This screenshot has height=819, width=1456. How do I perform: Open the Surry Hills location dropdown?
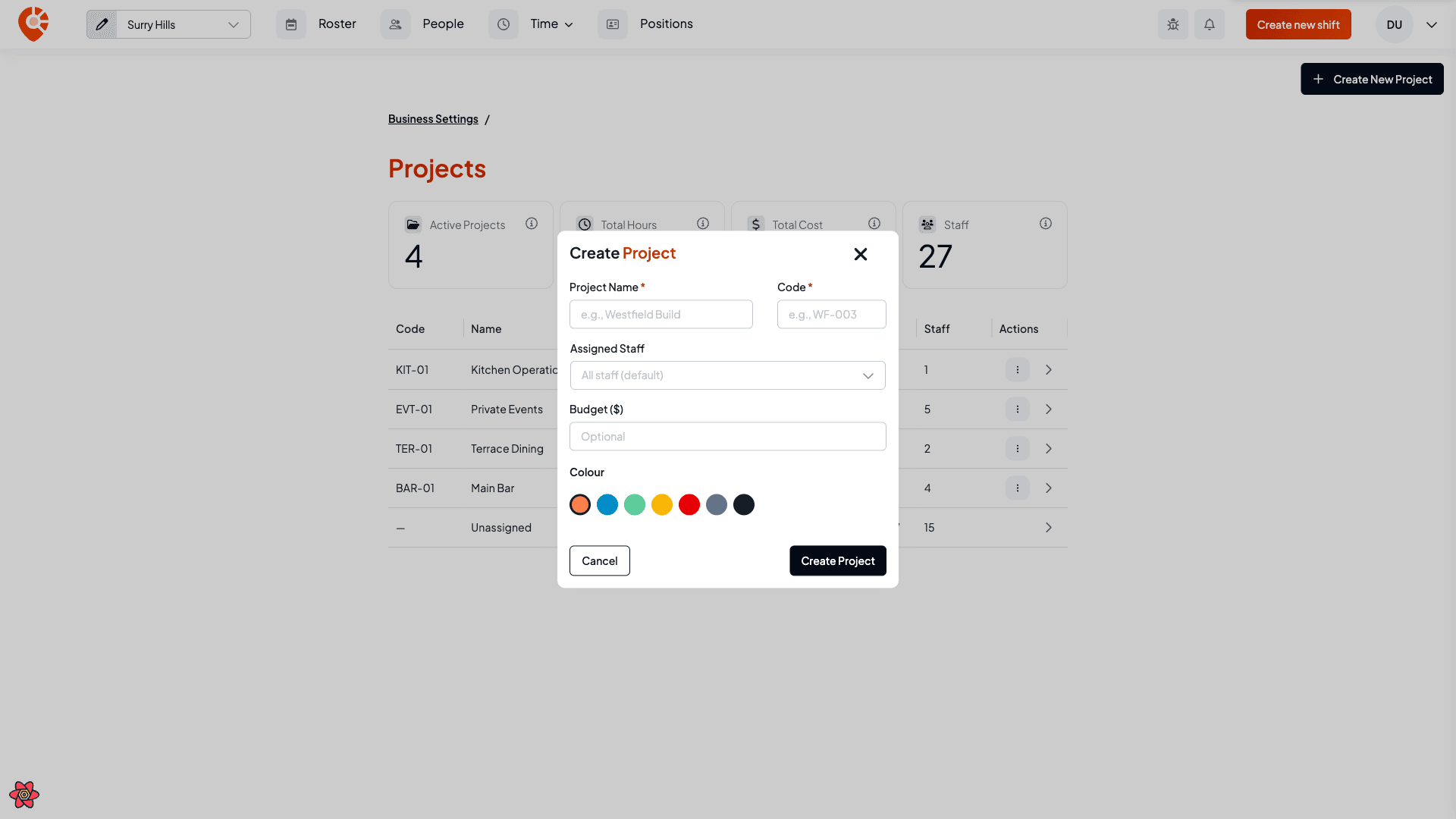[x=183, y=24]
